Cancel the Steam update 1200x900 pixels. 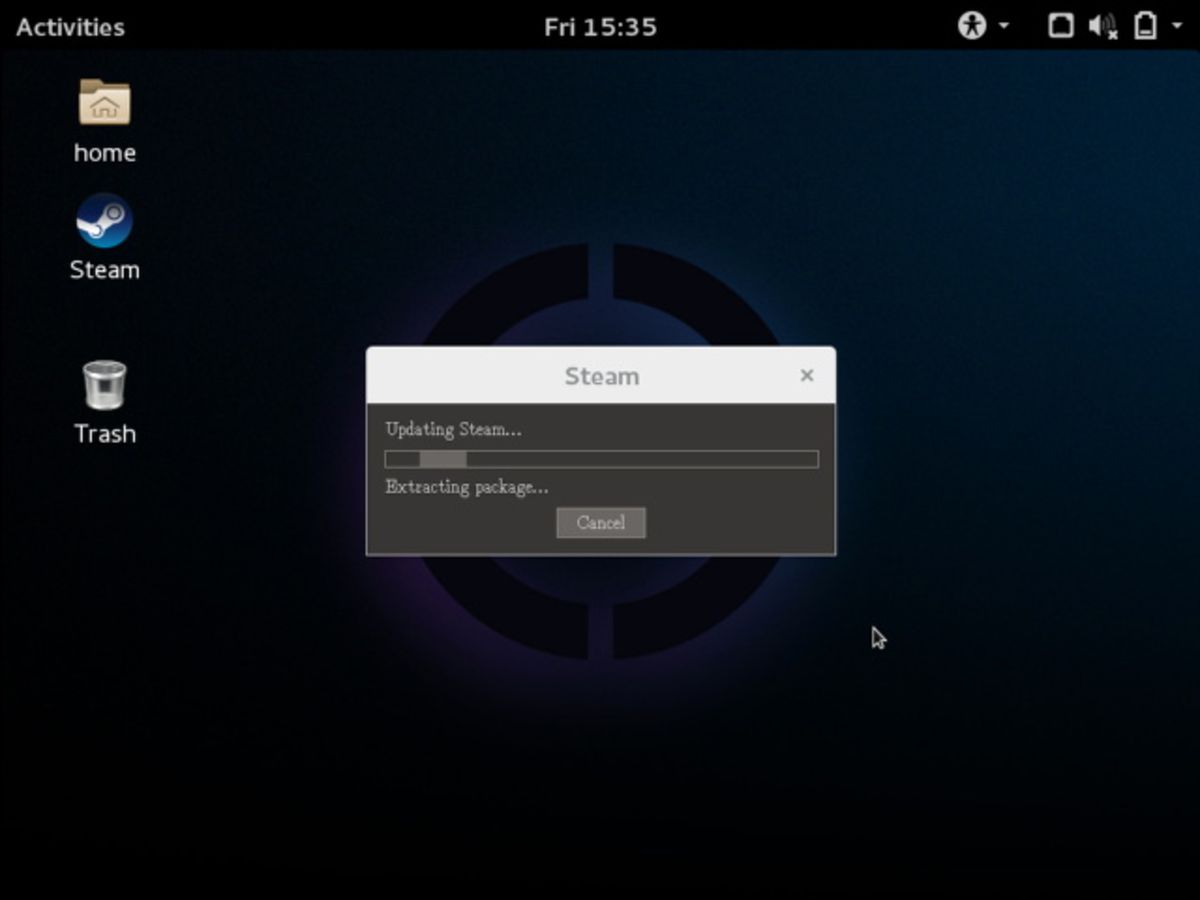coord(601,523)
